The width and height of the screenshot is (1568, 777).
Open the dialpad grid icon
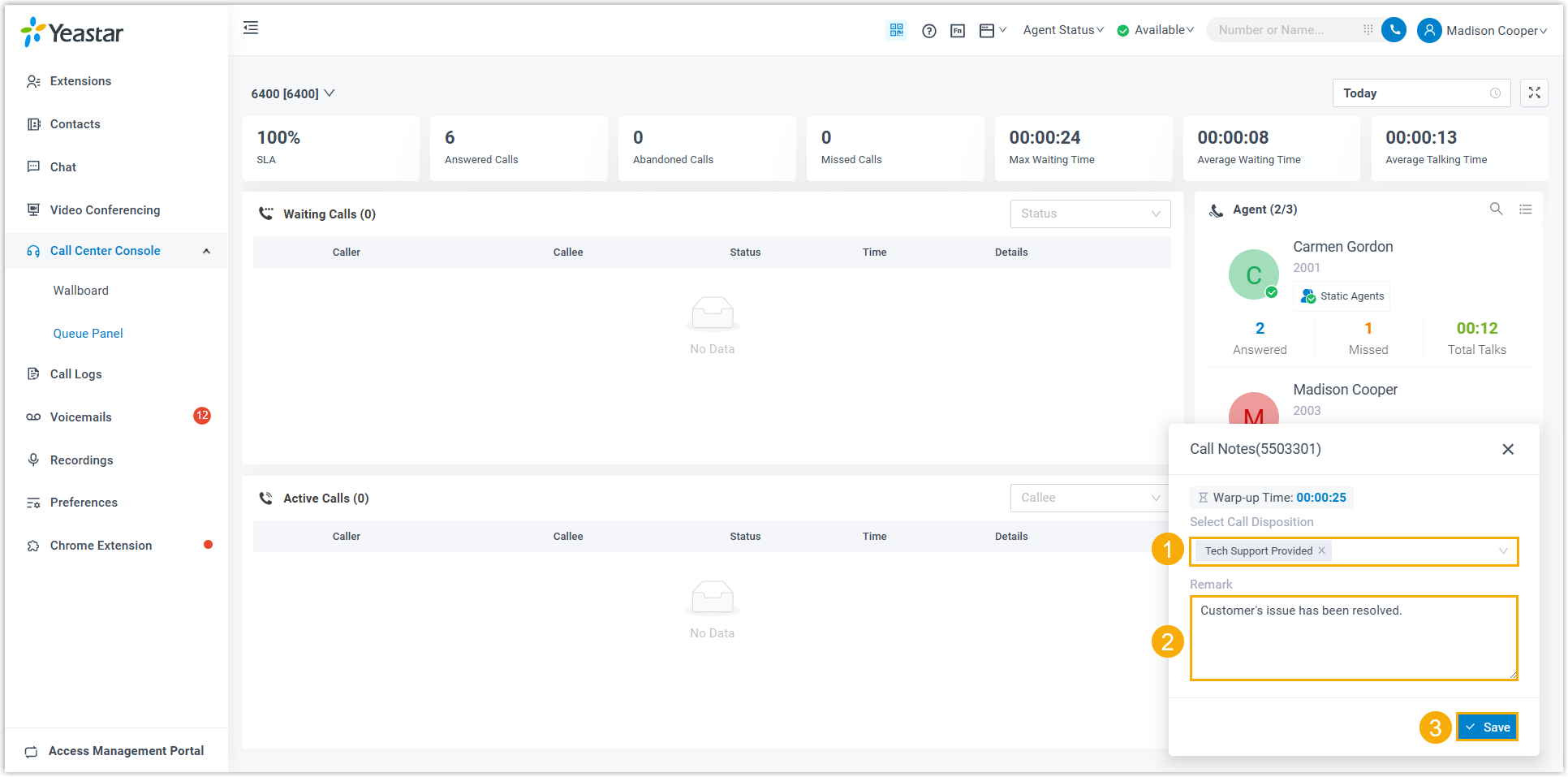(x=1368, y=30)
